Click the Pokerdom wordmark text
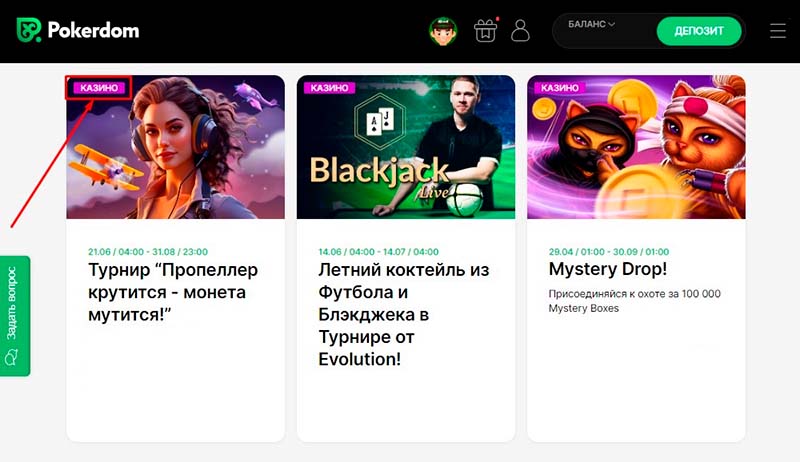This screenshot has width=800, height=462. (93, 30)
